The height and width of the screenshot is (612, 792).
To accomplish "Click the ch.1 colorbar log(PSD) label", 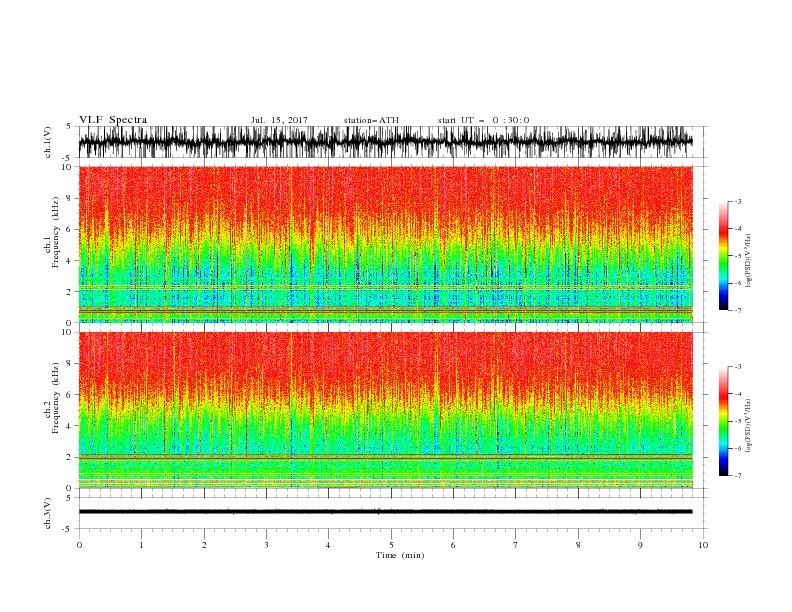I will click(x=748, y=261).
